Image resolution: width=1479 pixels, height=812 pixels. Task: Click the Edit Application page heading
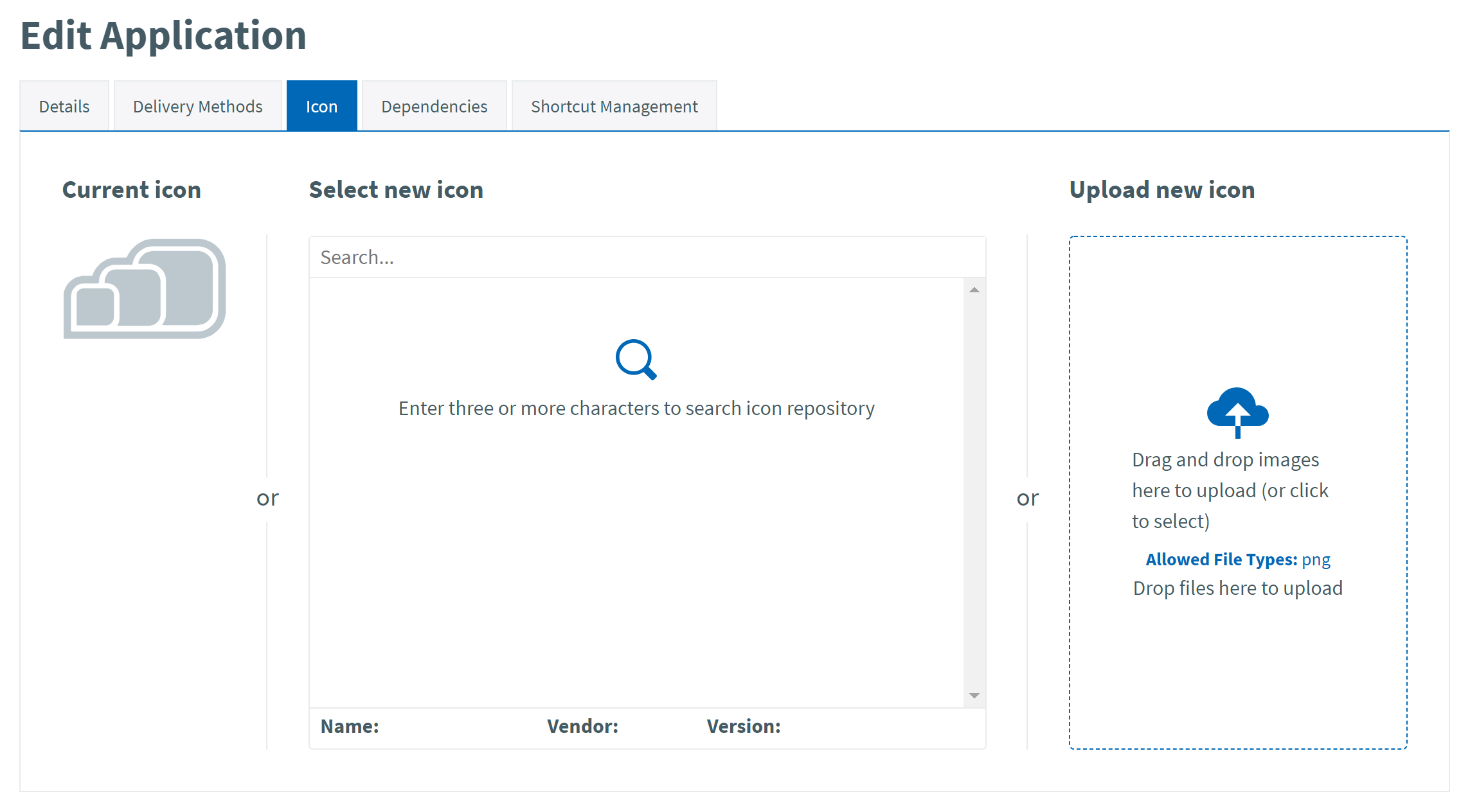[163, 36]
